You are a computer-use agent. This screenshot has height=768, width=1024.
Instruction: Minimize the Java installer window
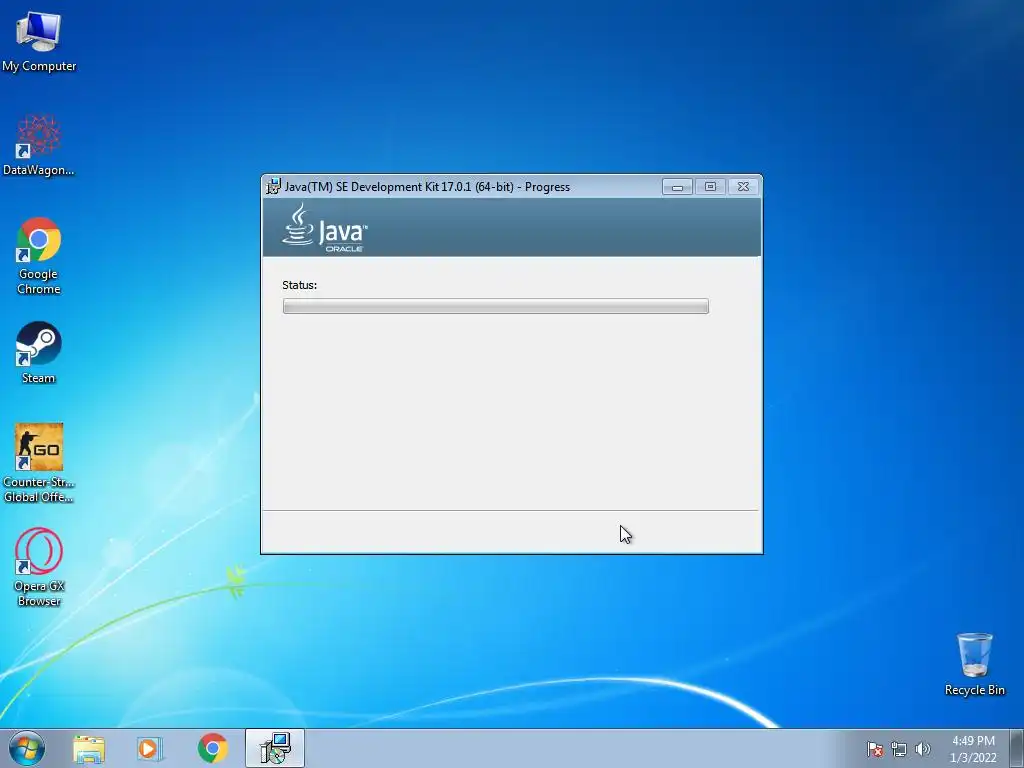pos(677,187)
